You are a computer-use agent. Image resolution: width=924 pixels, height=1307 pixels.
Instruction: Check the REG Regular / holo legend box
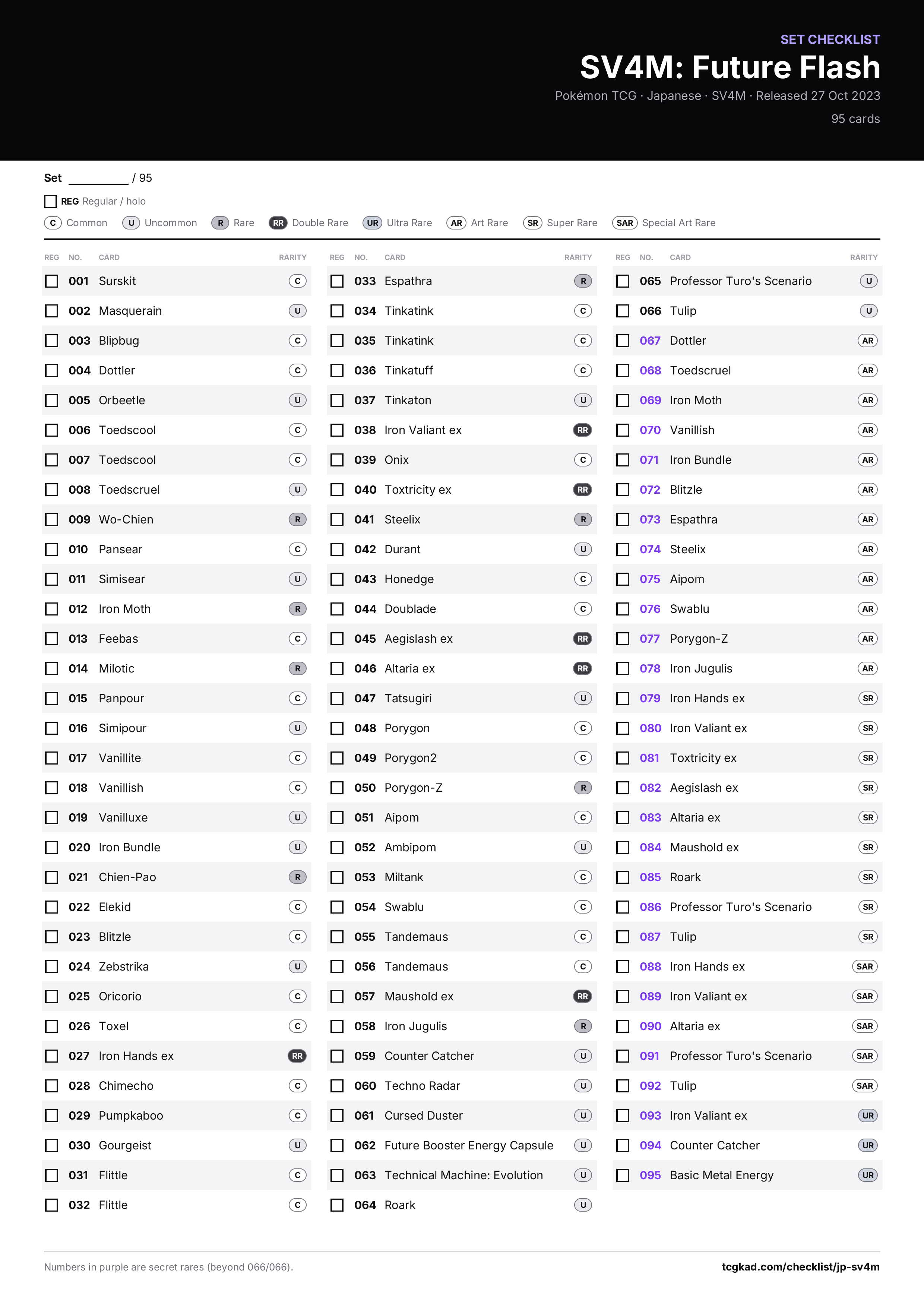tap(50, 201)
